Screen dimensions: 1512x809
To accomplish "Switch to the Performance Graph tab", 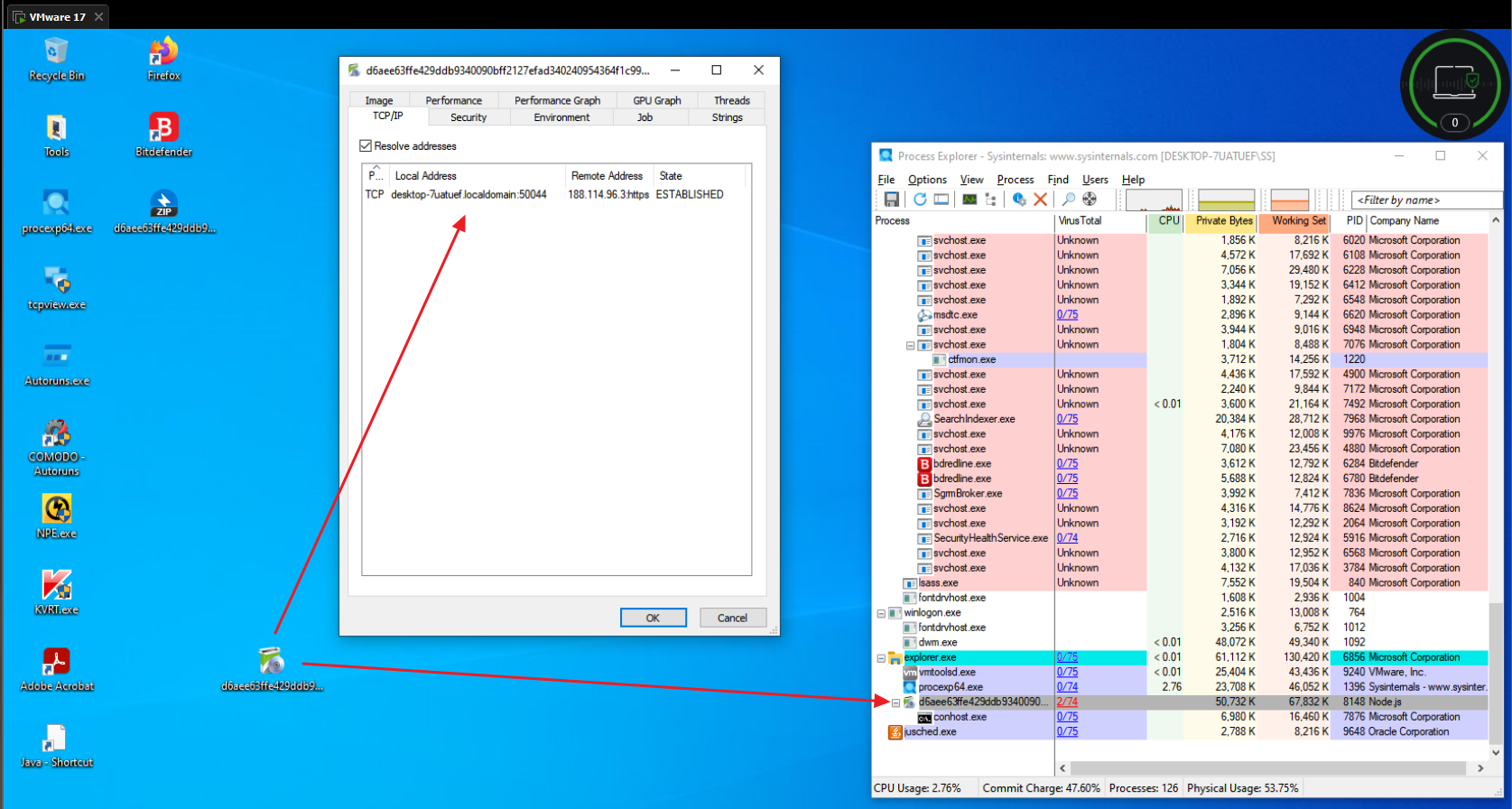I will (x=557, y=100).
